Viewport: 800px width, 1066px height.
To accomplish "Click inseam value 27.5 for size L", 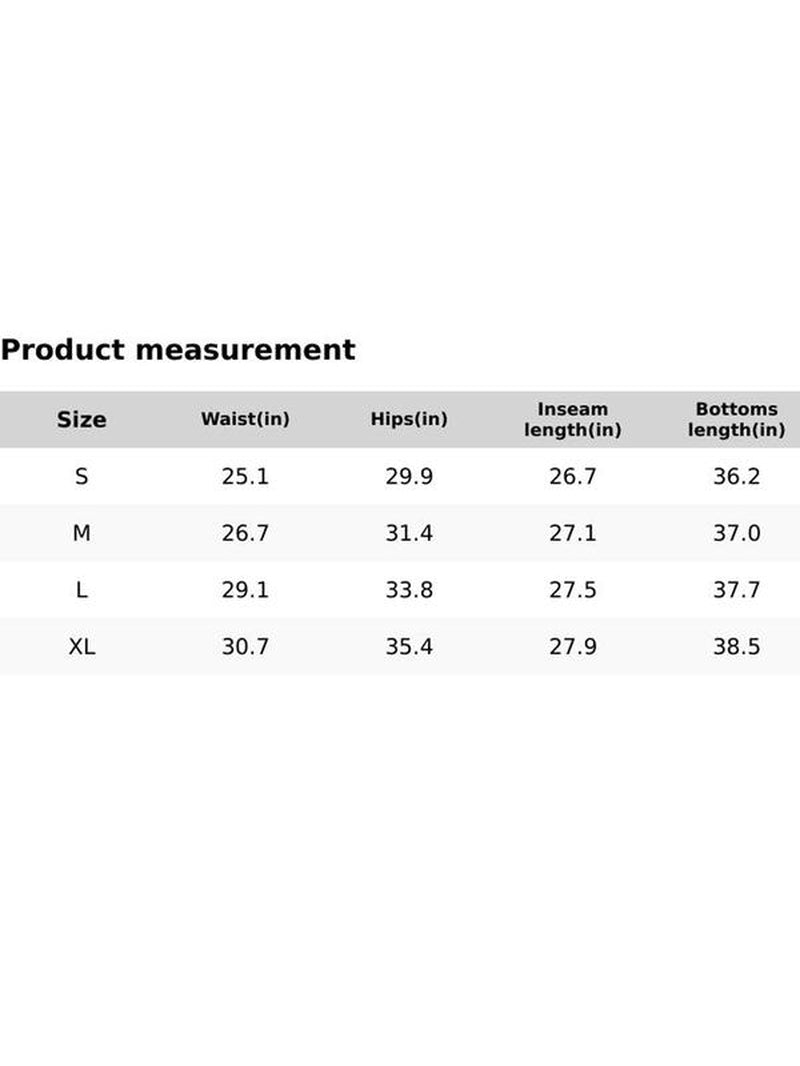I will 573,590.
